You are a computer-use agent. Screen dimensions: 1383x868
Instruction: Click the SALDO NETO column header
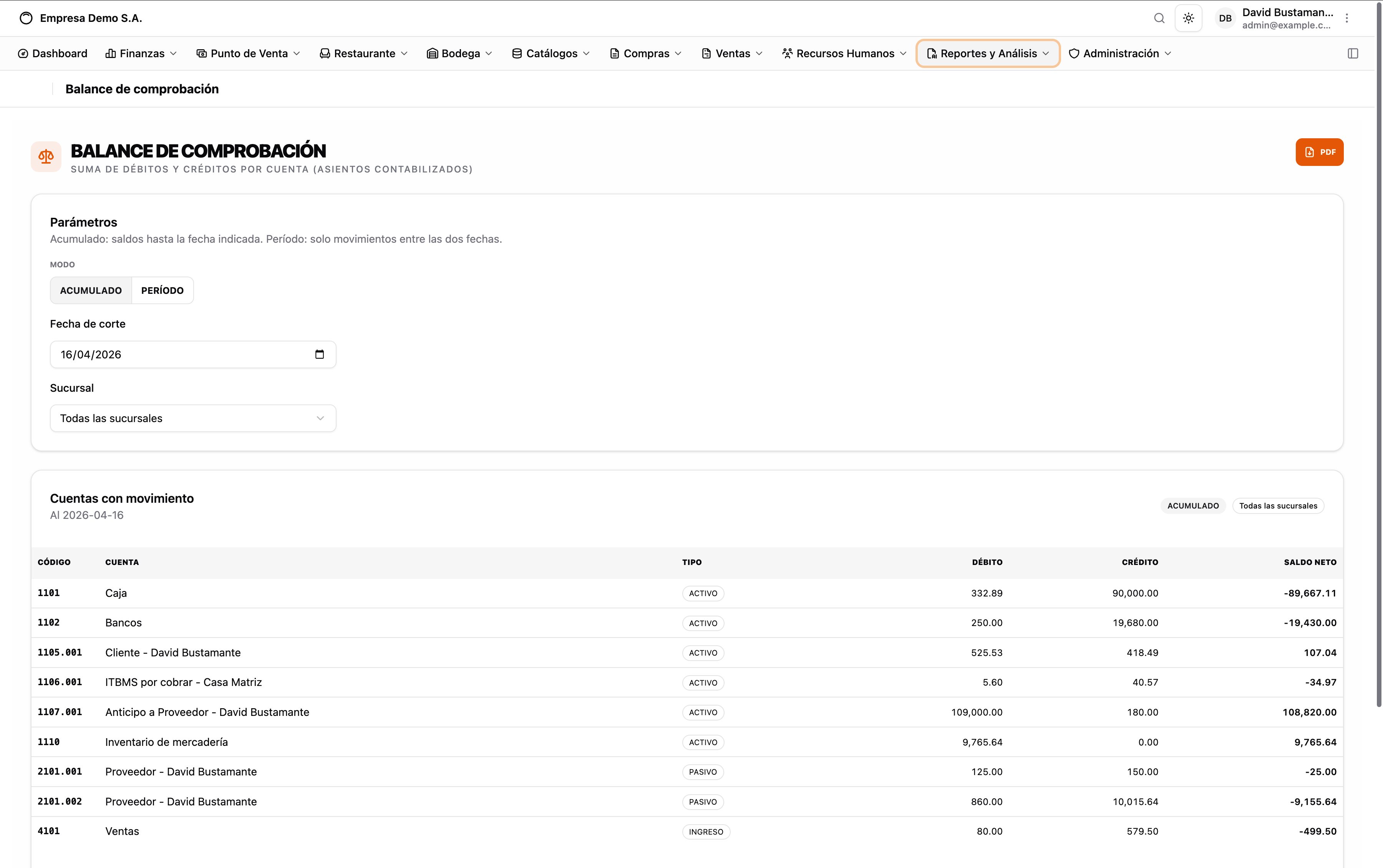point(1310,562)
